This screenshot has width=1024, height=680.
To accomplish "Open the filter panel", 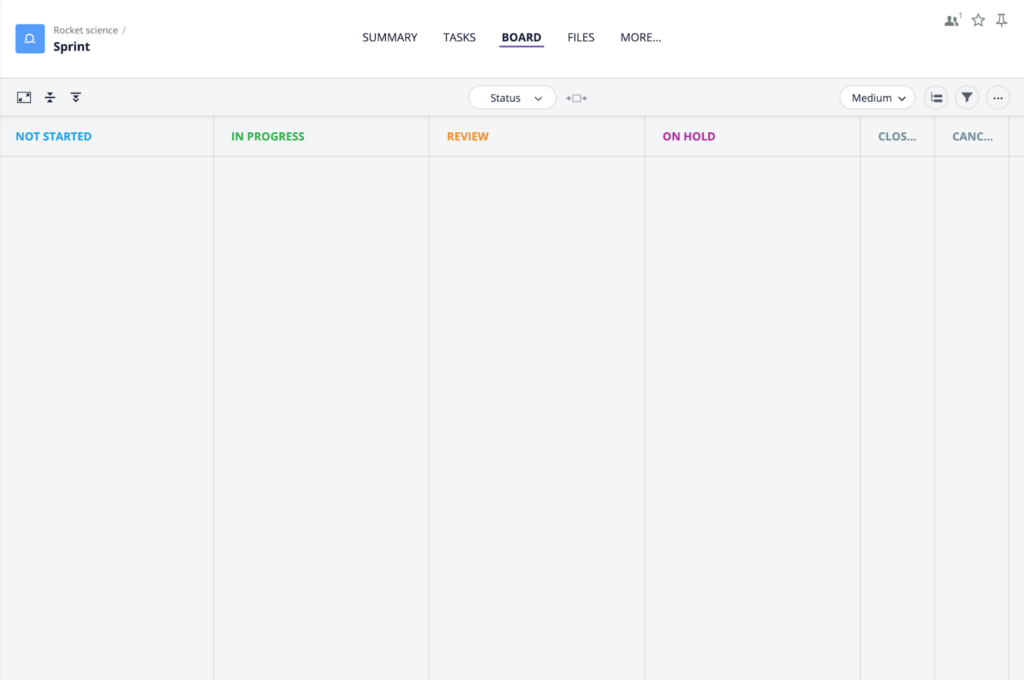I will point(966,97).
